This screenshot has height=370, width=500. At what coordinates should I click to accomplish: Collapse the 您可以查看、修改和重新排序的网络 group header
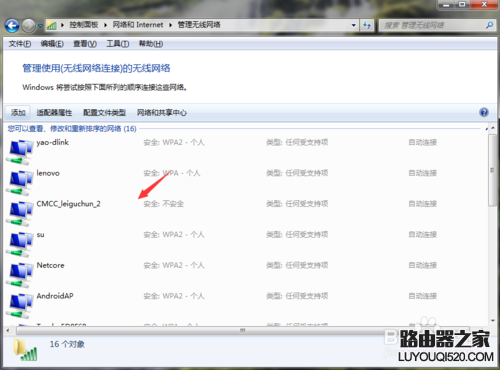click(72, 129)
